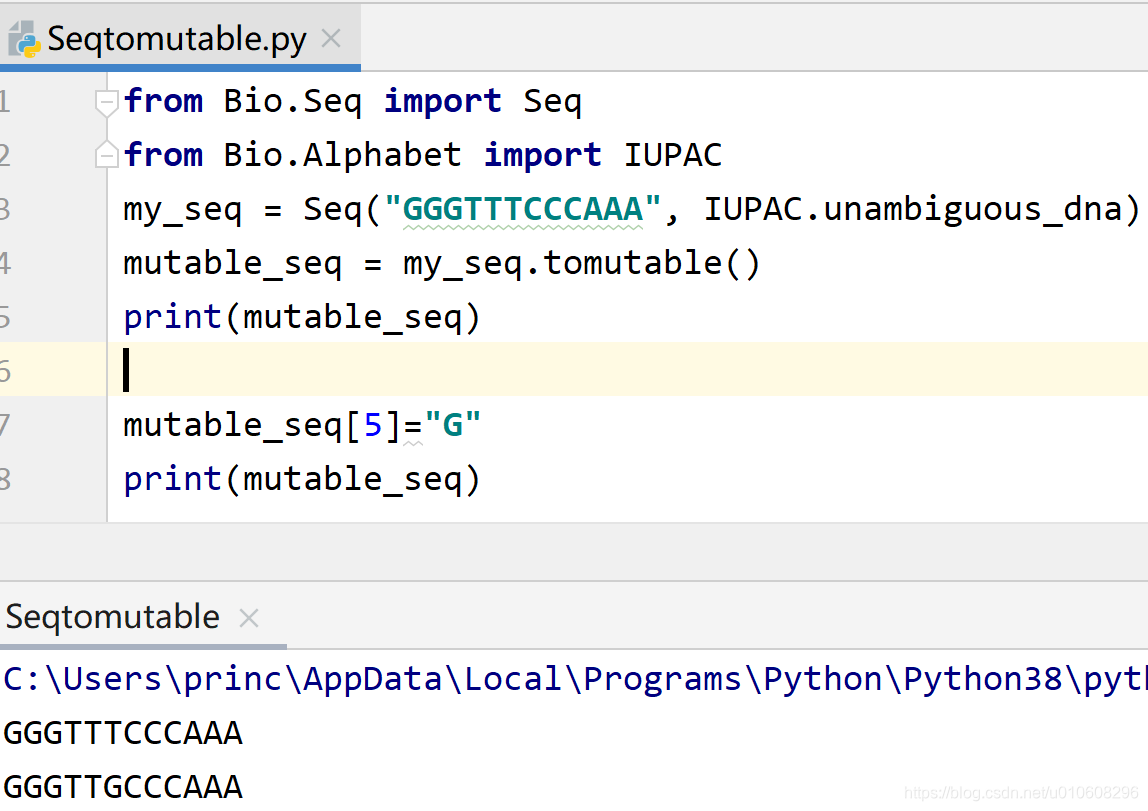
Task: Click on the empty line 6 in editor
Action: (x=600, y=371)
